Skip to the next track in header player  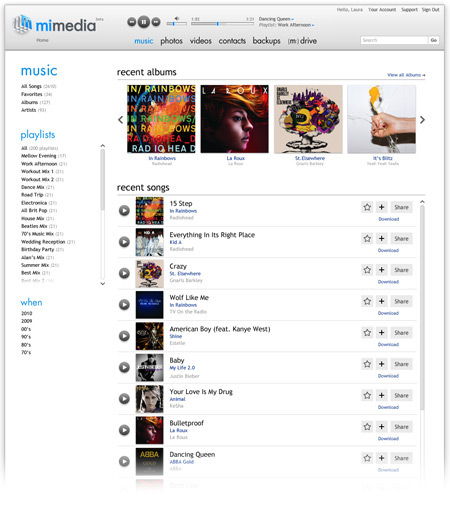point(156,22)
